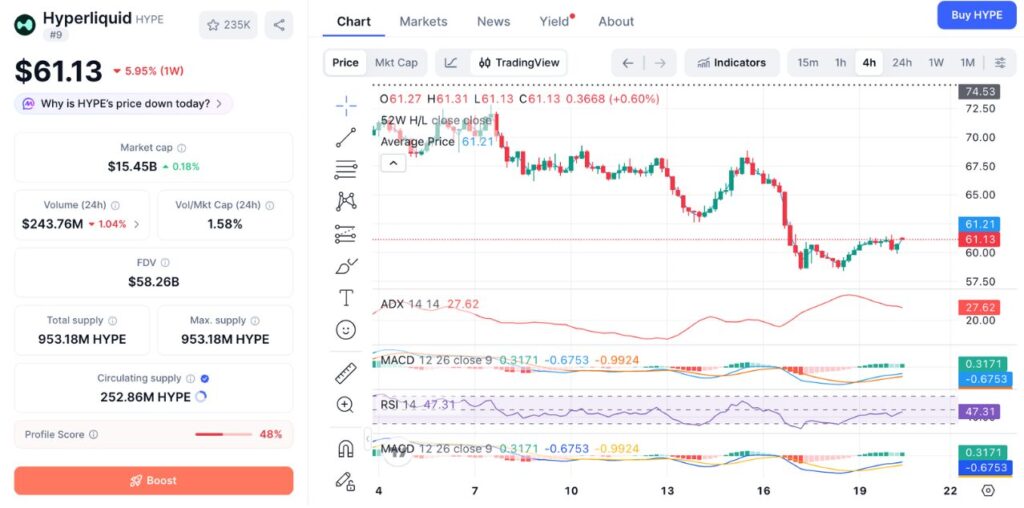The height and width of the screenshot is (508, 1024).
Task: Click the 61.13 current price tag
Action: 978,240
